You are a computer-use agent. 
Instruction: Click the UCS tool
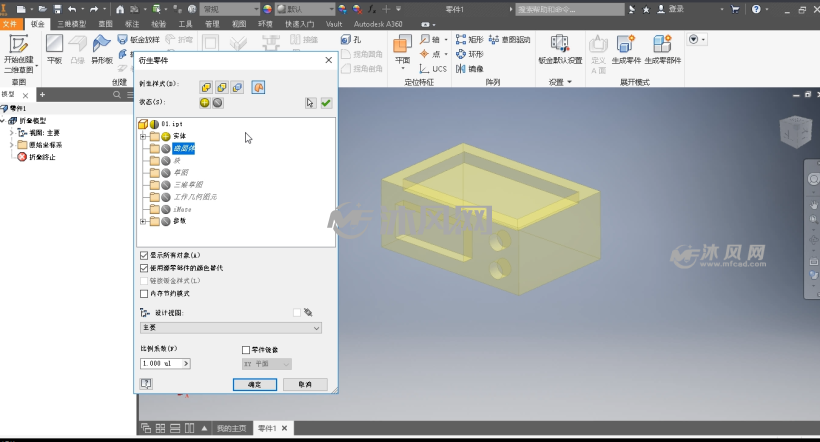click(x=433, y=69)
